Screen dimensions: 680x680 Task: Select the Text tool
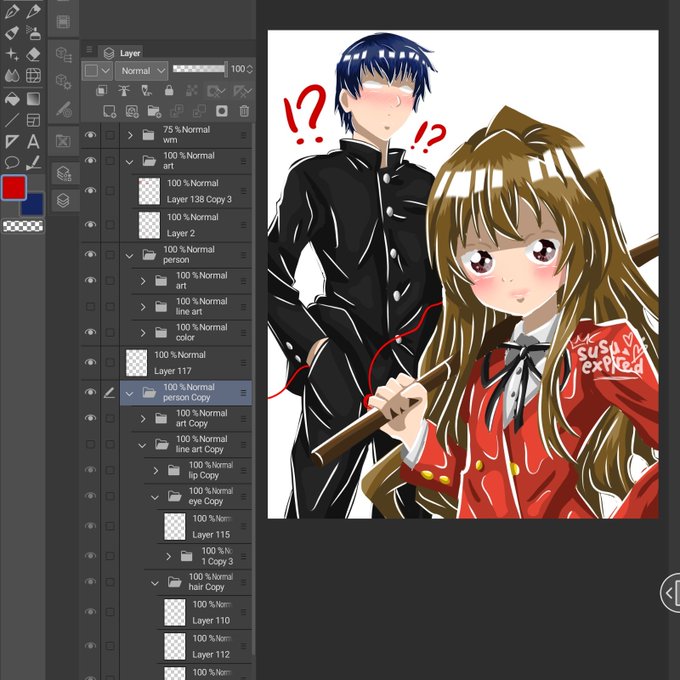tap(33, 141)
